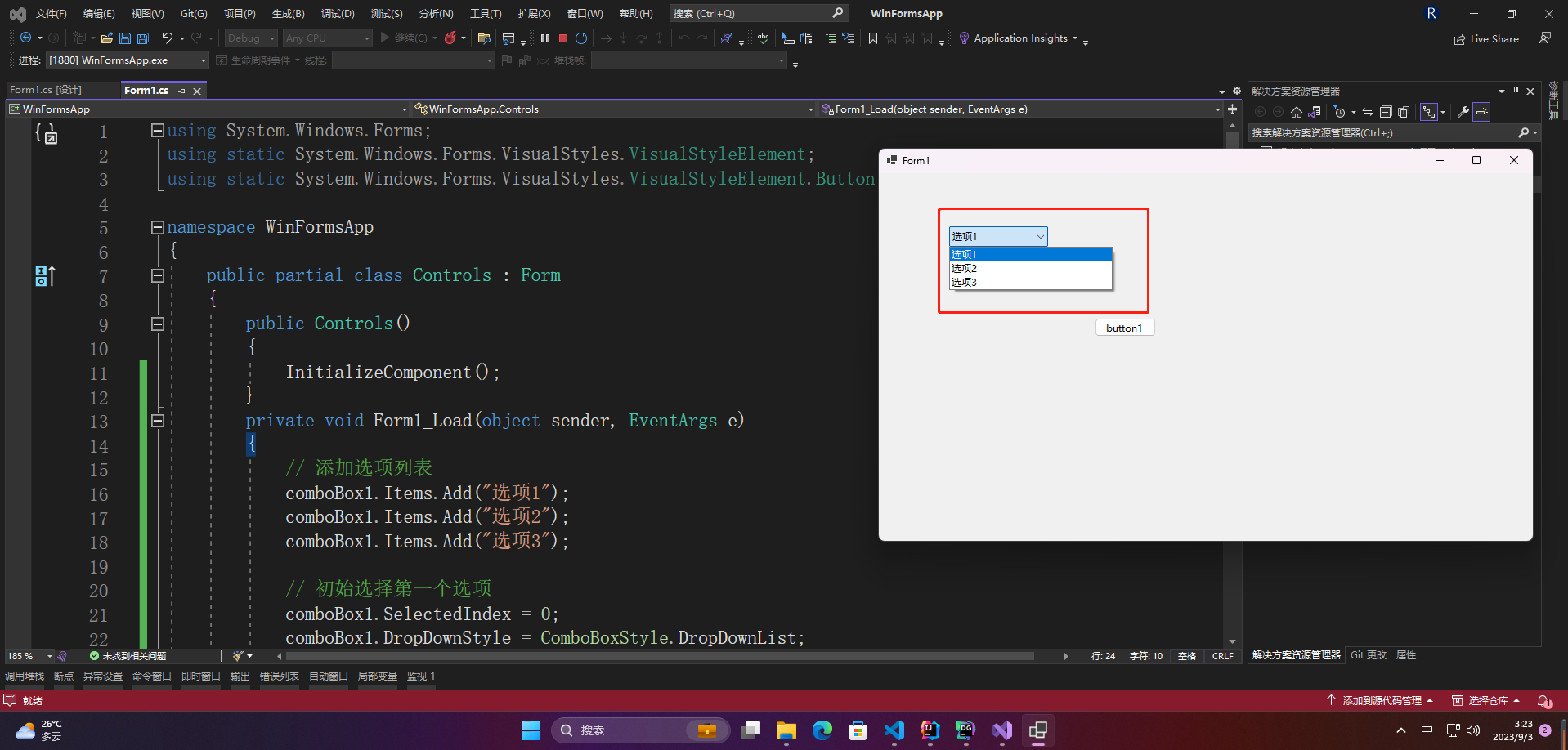Open the Windows Start menu

tap(531, 730)
